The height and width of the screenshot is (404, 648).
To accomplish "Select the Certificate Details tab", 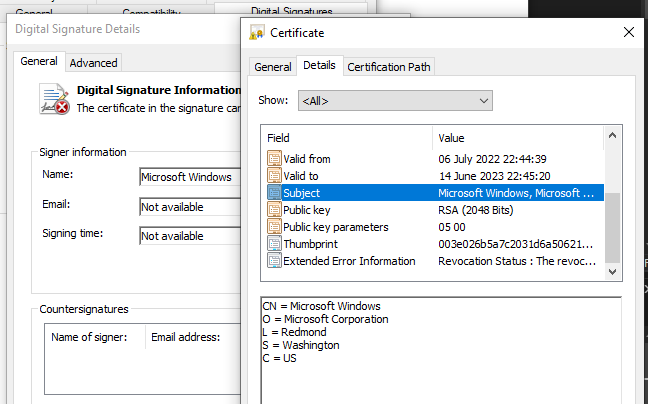I will point(319,65).
